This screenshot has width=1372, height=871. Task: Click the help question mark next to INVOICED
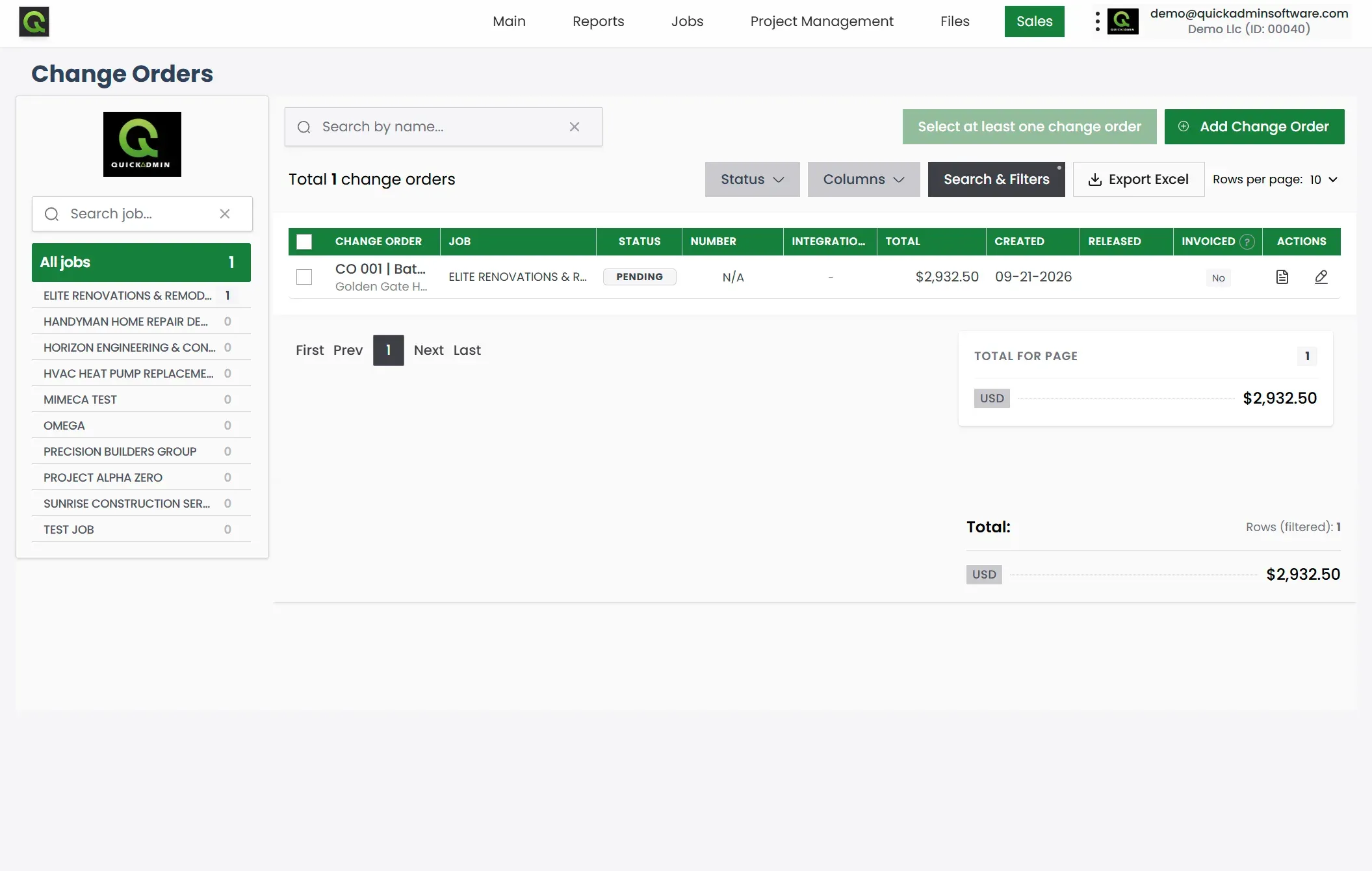(1247, 242)
